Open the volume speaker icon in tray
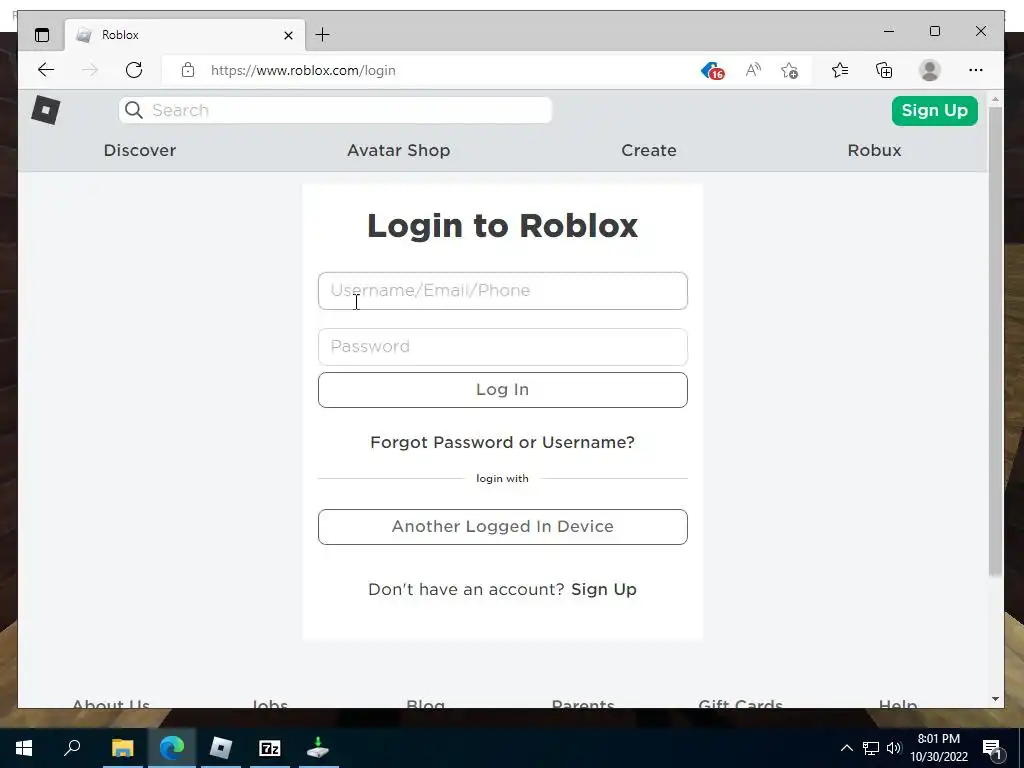This screenshot has width=1024, height=768. click(x=894, y=748)
